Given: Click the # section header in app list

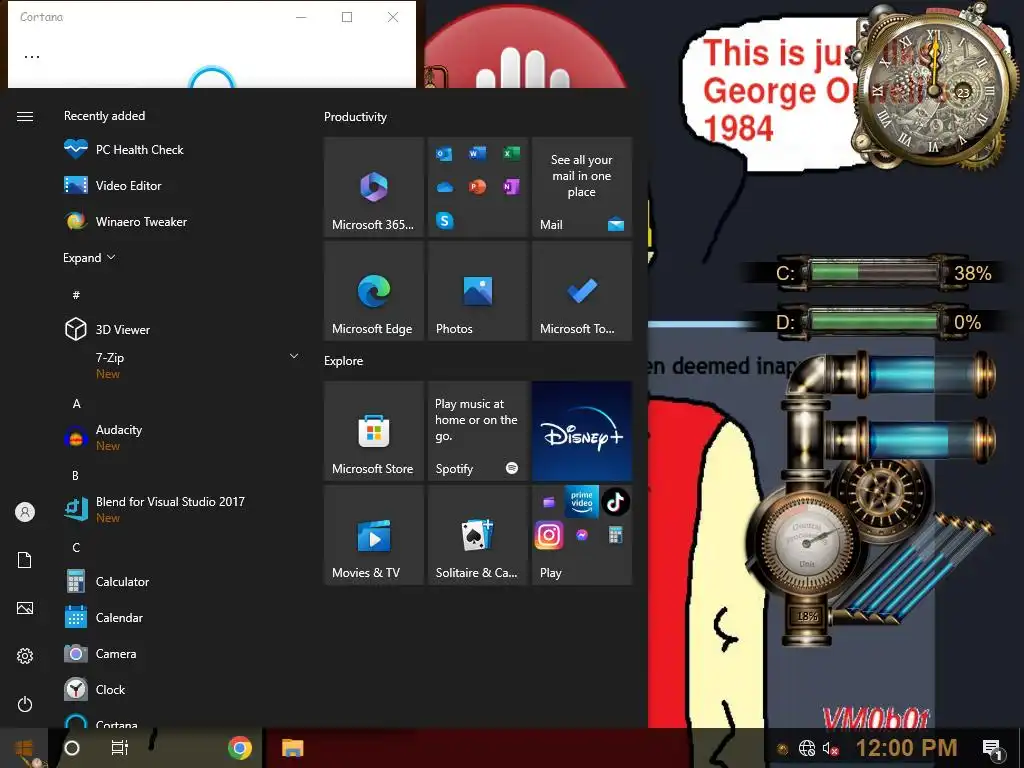Looking at the screenshot, I should tap(76, 295).
